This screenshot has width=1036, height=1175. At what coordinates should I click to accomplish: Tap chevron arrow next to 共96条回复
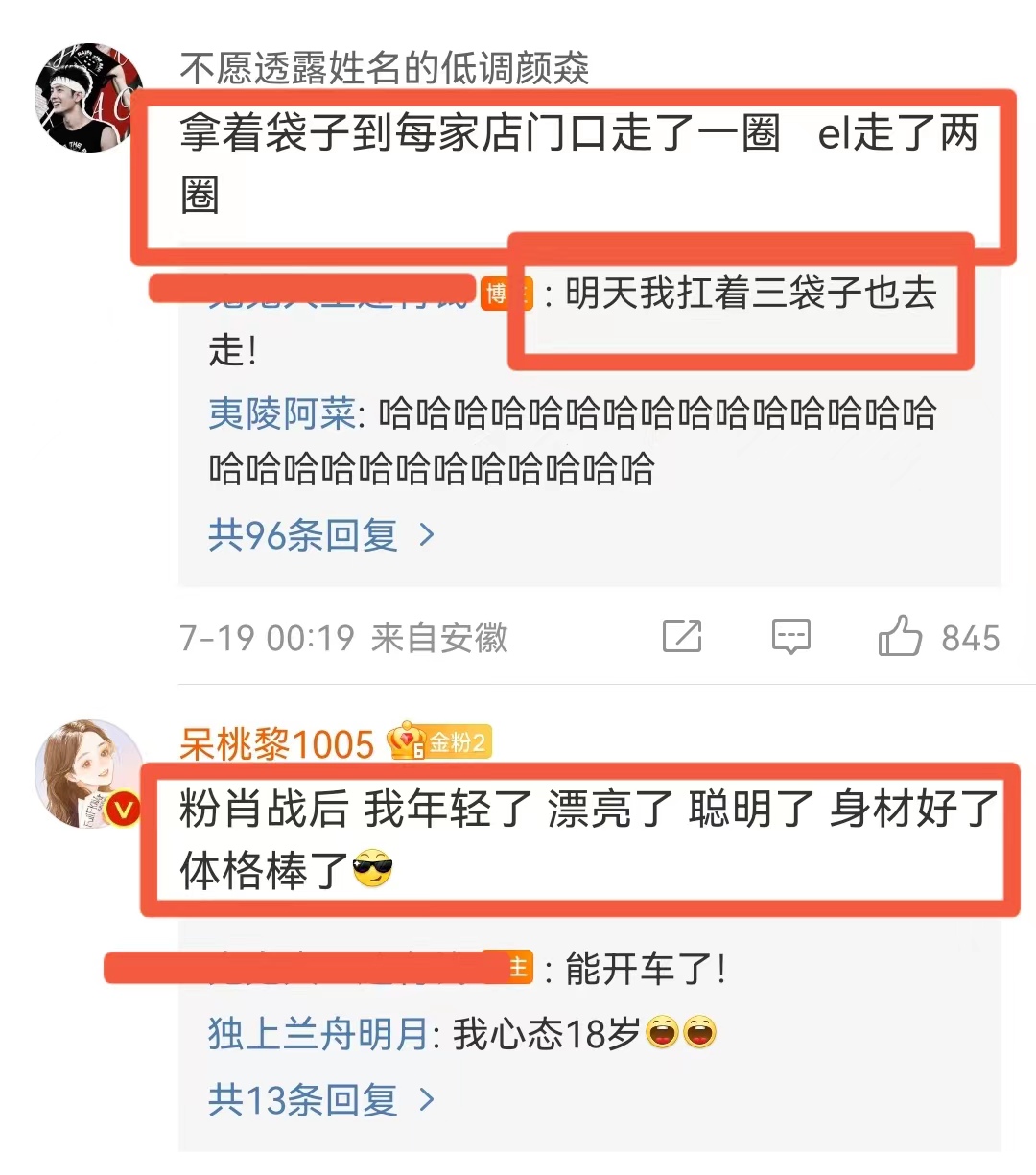click(428, 535)
